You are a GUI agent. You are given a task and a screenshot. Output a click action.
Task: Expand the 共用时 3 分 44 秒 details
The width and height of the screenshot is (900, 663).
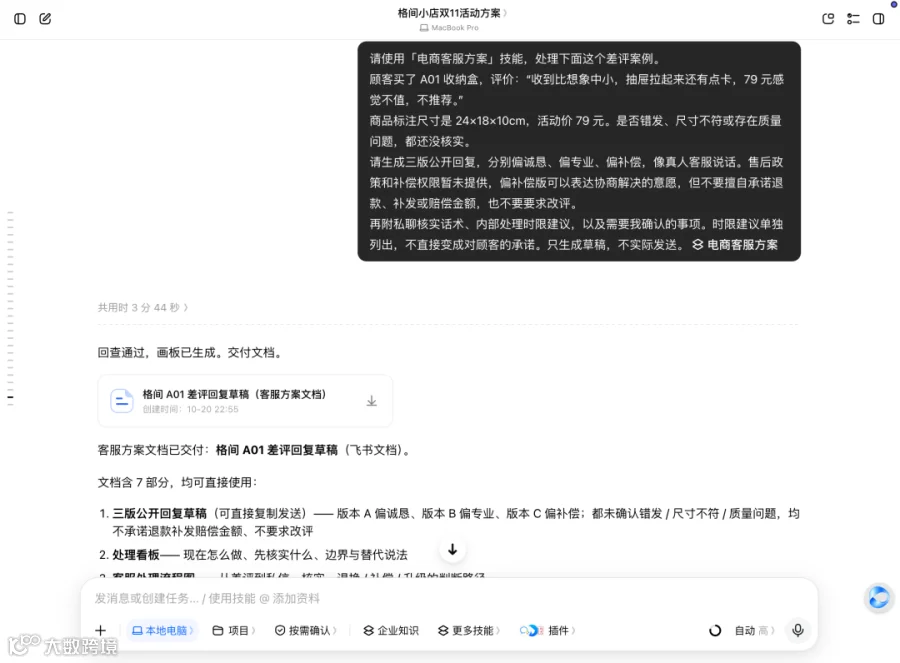point(143,308)
